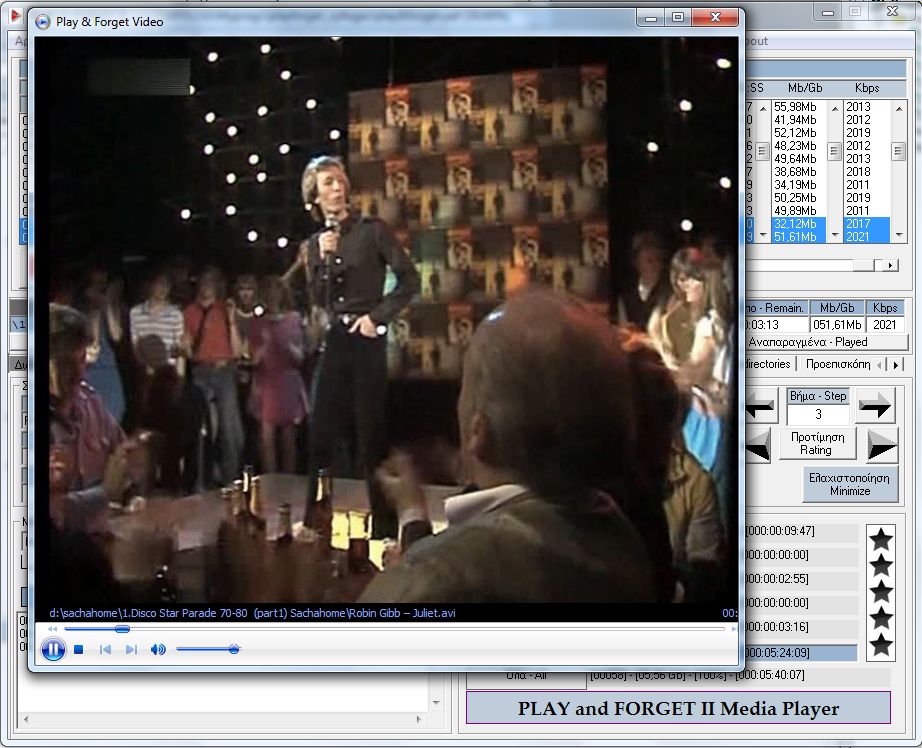Lower rating with the left triangle button
922x748 pixels.
tap(759, 445)
